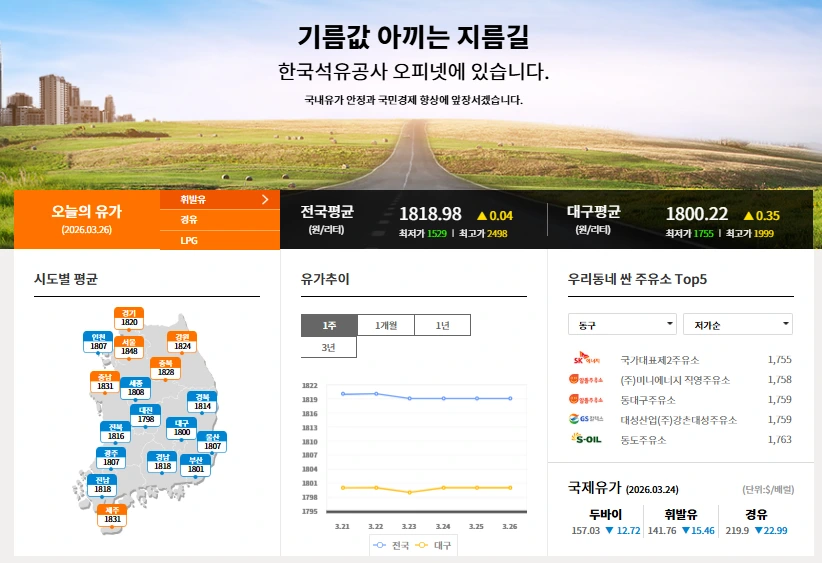This screenshot has height=563, width=822.
Task: Select the LPG fuel type tab
Action: 220,240
